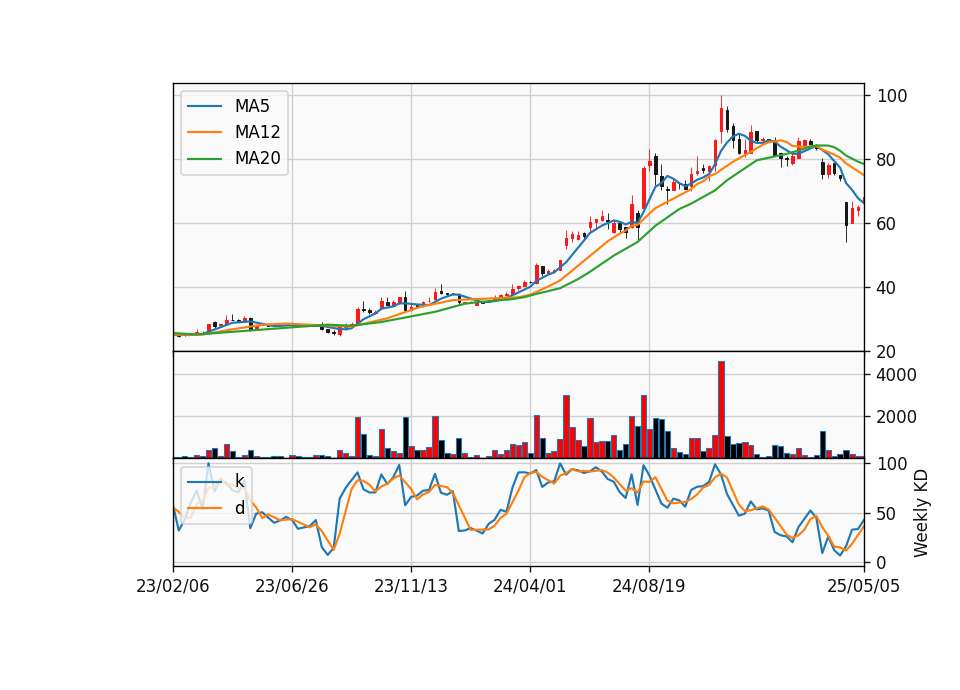Image resolution: width=960 pixels, height=690 pixels.
Task: Click the price axis label 80
Action: (x=886, y=160)
